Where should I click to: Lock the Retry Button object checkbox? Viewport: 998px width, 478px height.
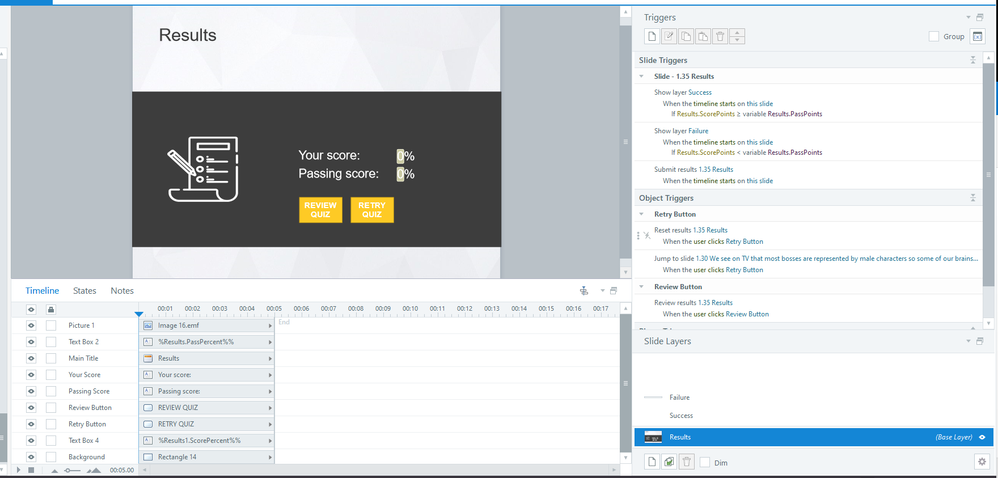[51, 424]
